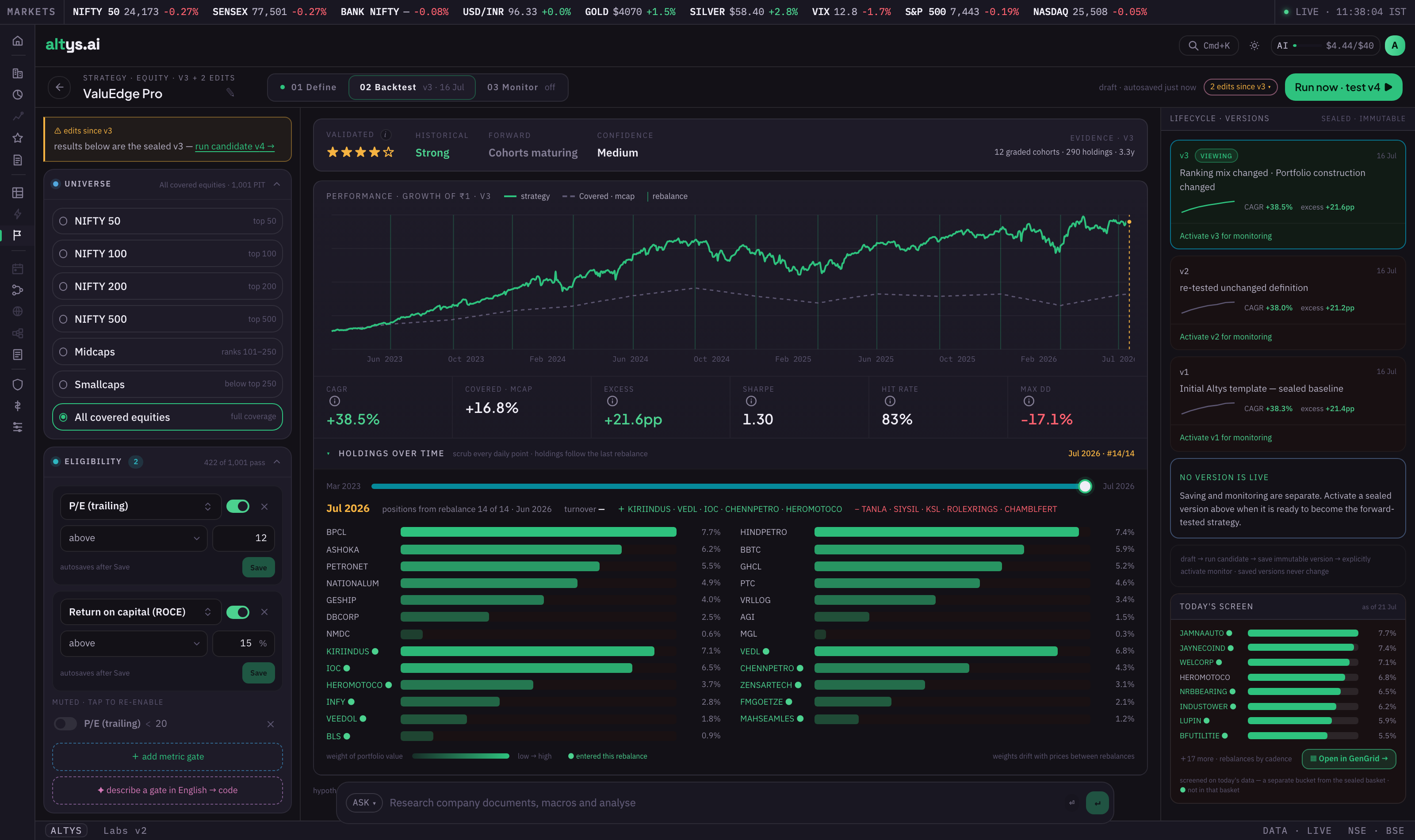Image resolution: width=1415 pixels, height=840 pixels.
Task: Open the ASK mode dropdown
Action: coord(364,803)
